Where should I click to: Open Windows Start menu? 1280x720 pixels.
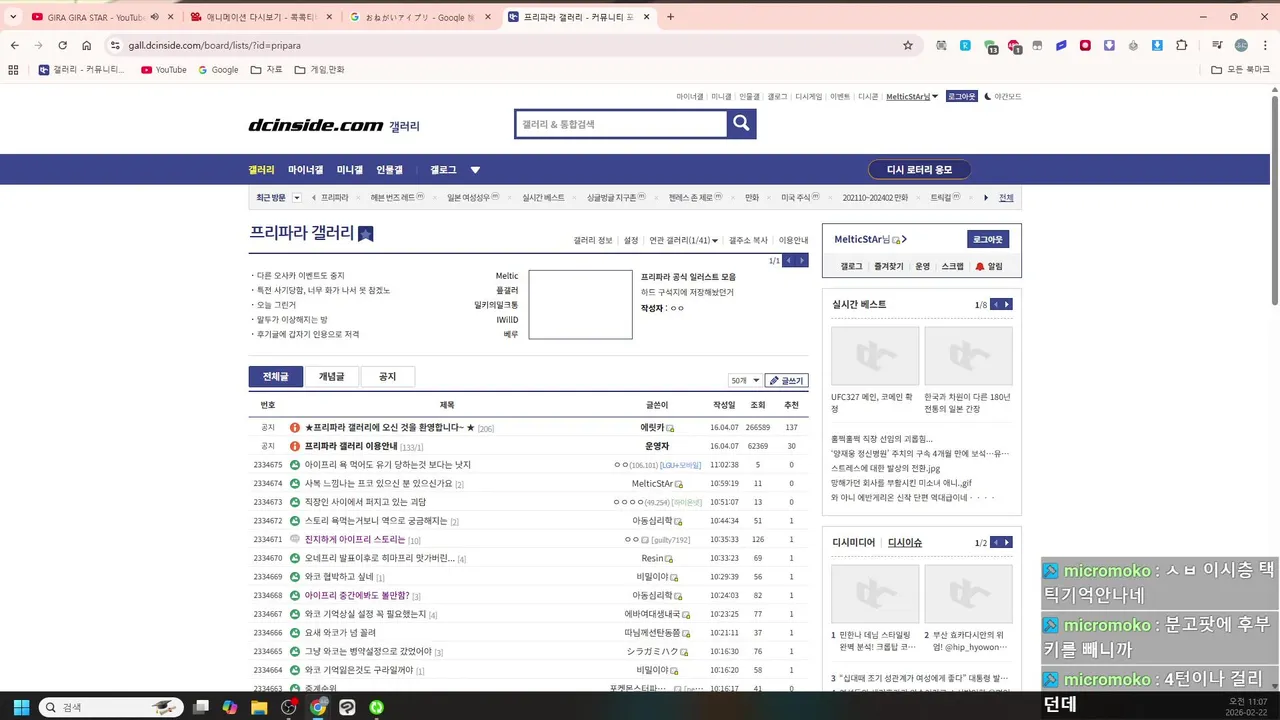click(21, 707)
